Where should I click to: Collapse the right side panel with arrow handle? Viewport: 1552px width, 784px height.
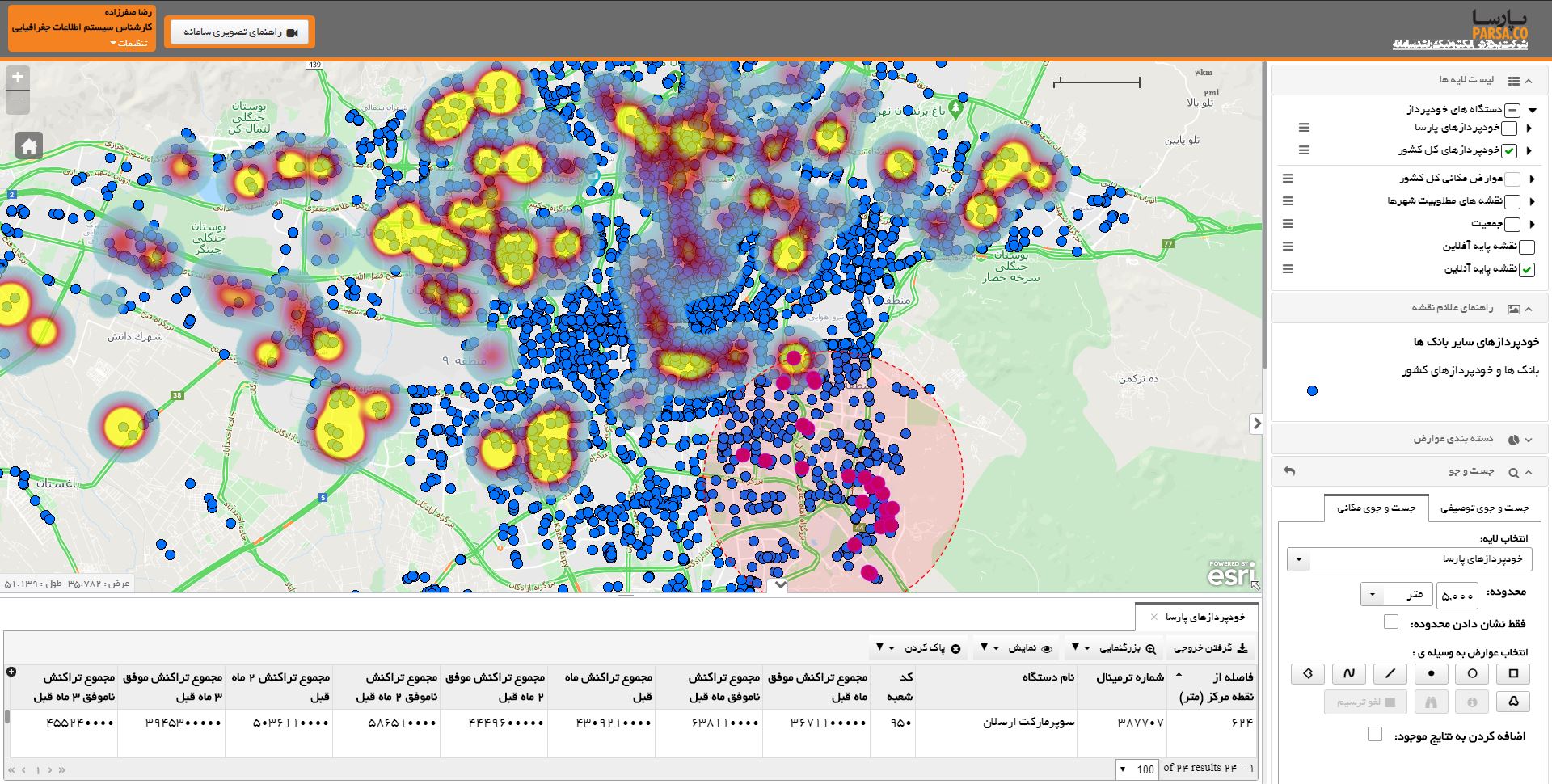(1256, 423)
